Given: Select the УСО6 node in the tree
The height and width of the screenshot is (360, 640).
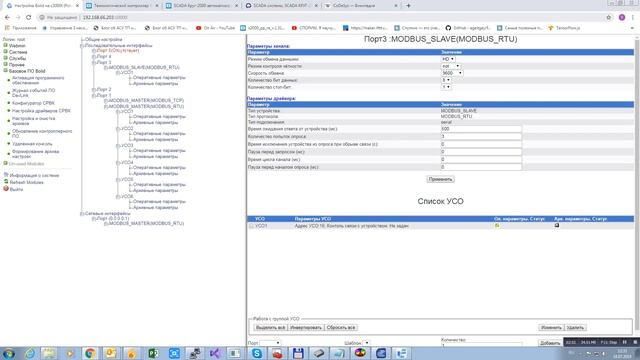Looking at the screenshot, I should point(127,196).
